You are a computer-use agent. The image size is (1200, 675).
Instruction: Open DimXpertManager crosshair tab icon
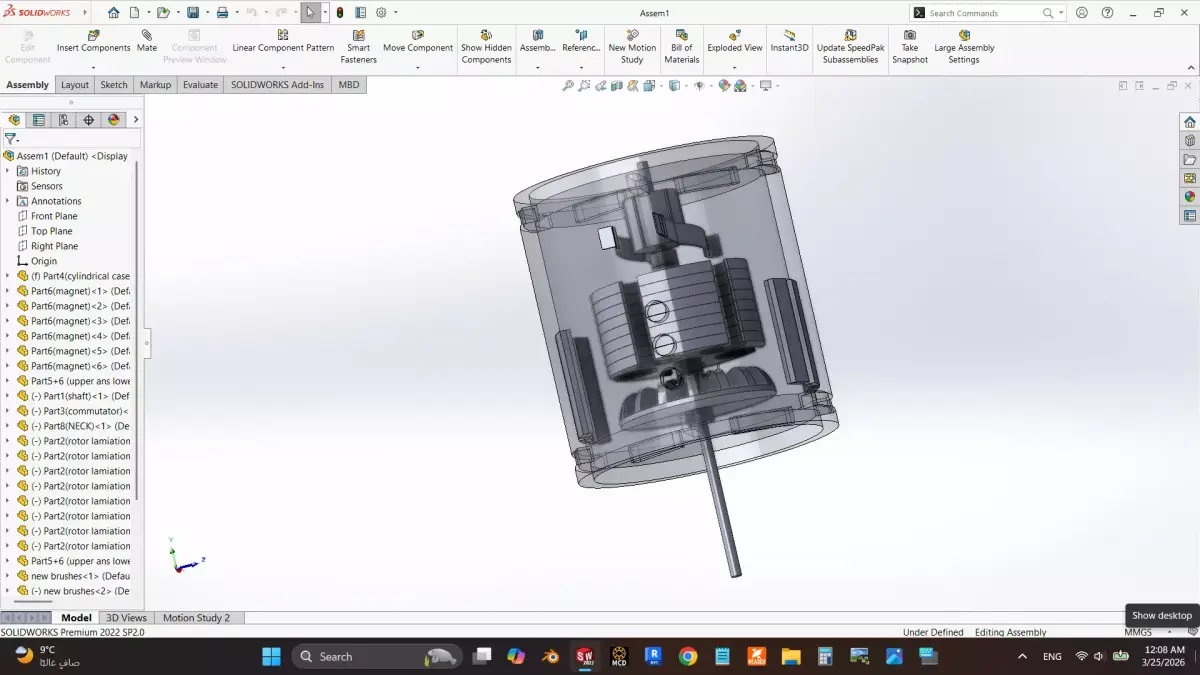pos(89,120)
